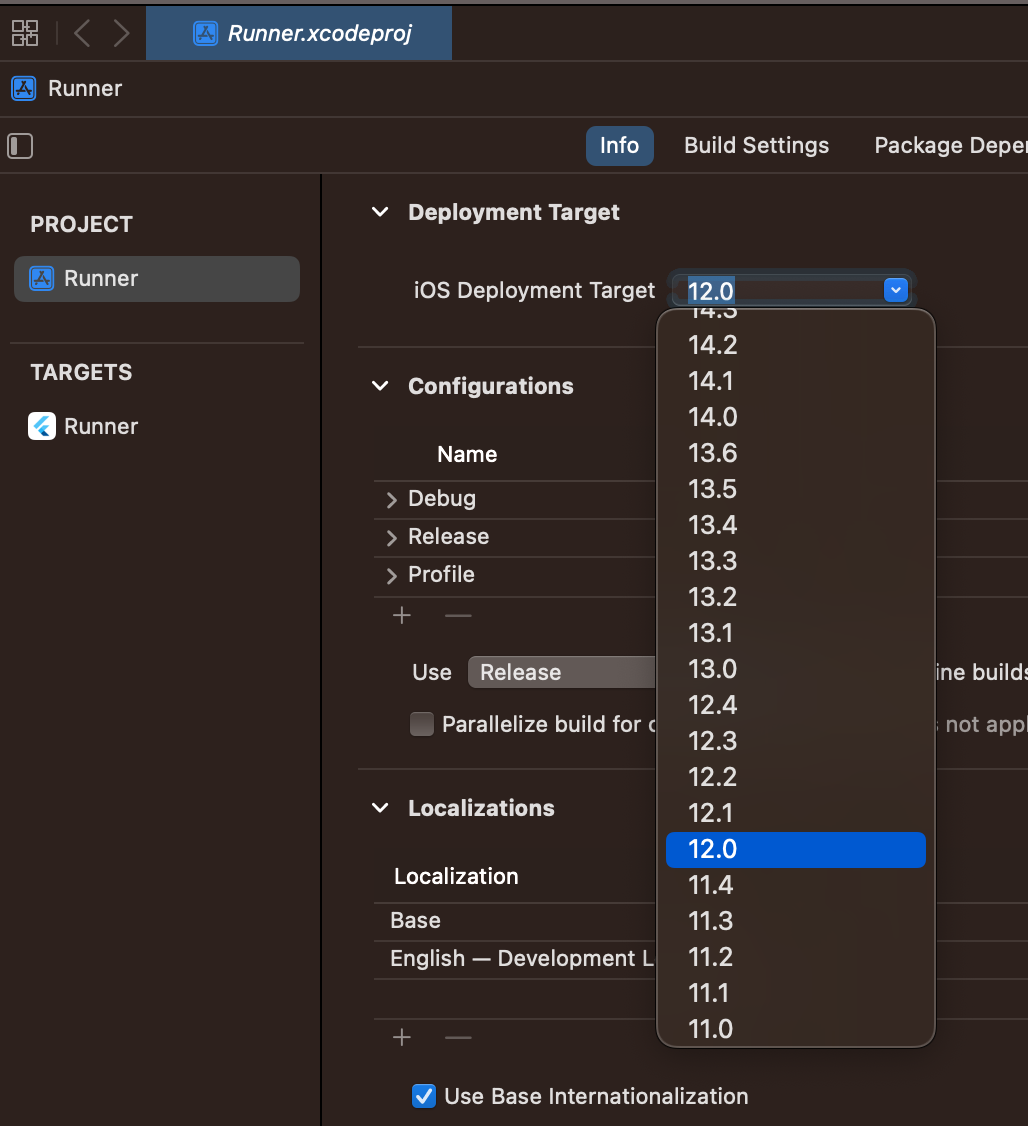Expand the Release configuration row
This screenshot has height=1126, width=1028.
pyautogui.click(x=391, y=538)
